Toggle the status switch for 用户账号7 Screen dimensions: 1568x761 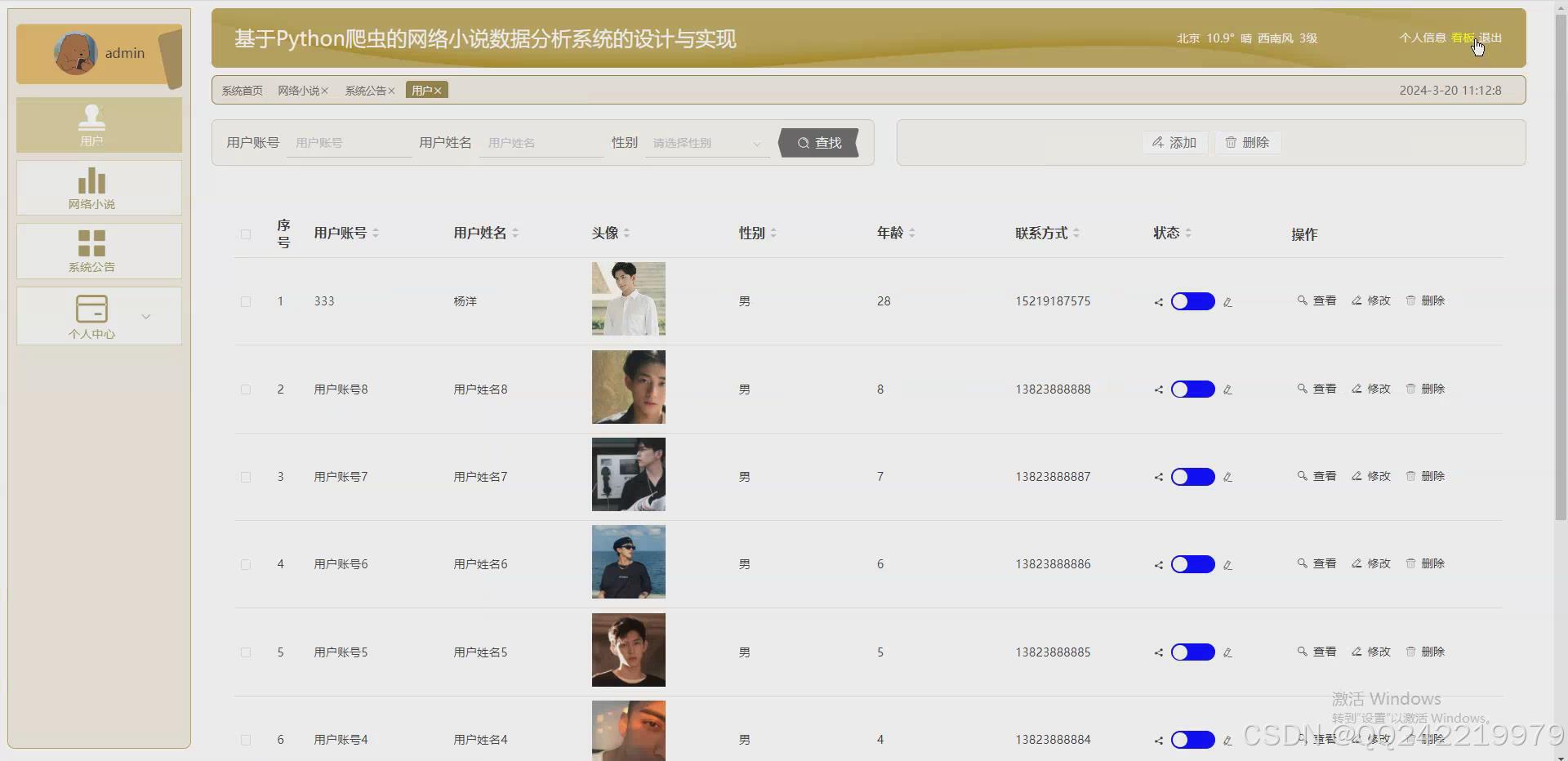pyautogui.click(x=1192, y=477)
